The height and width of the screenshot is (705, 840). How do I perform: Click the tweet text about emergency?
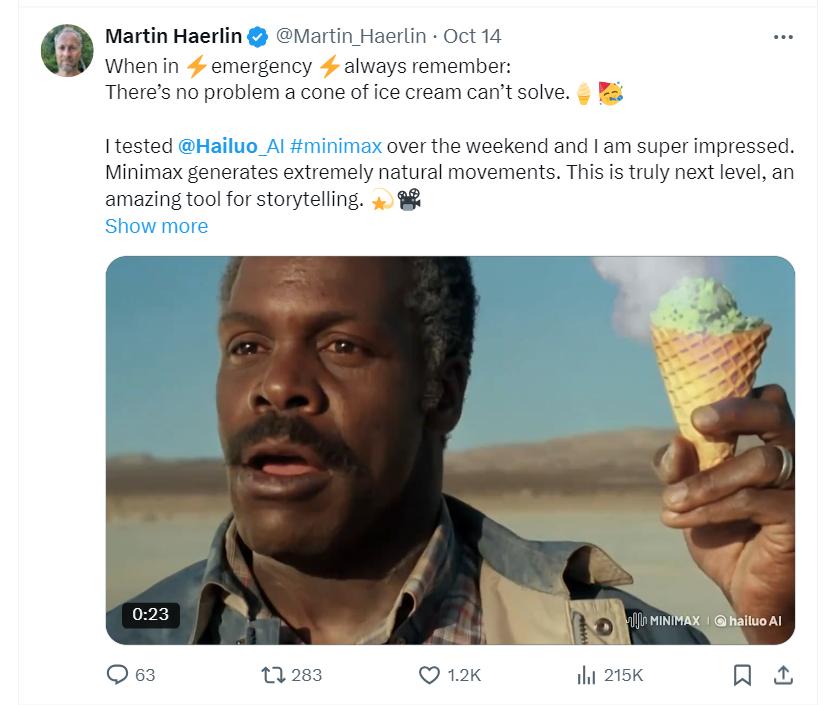(x=308, y=67)
